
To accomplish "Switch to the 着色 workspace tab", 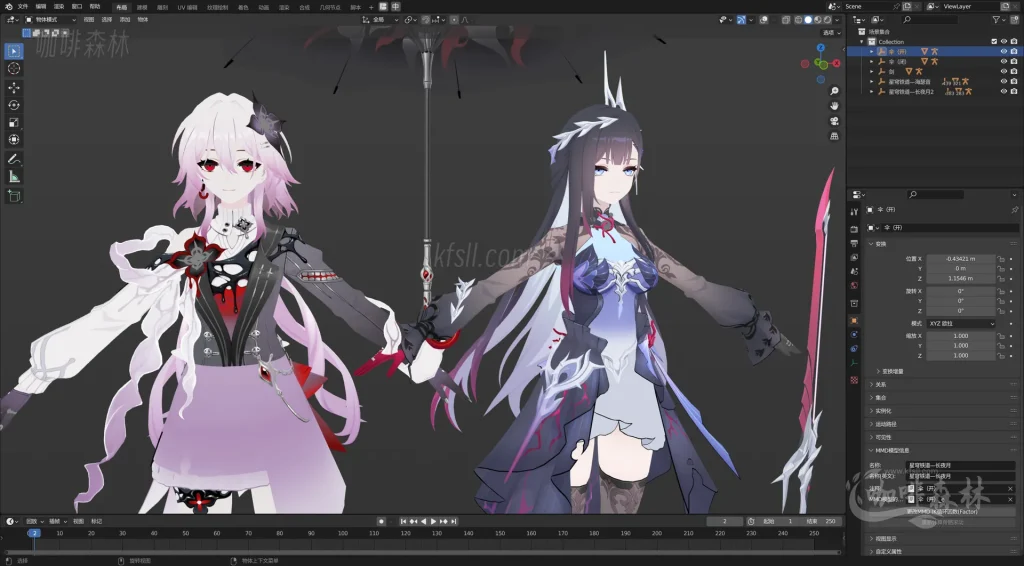I will (243, 7).
